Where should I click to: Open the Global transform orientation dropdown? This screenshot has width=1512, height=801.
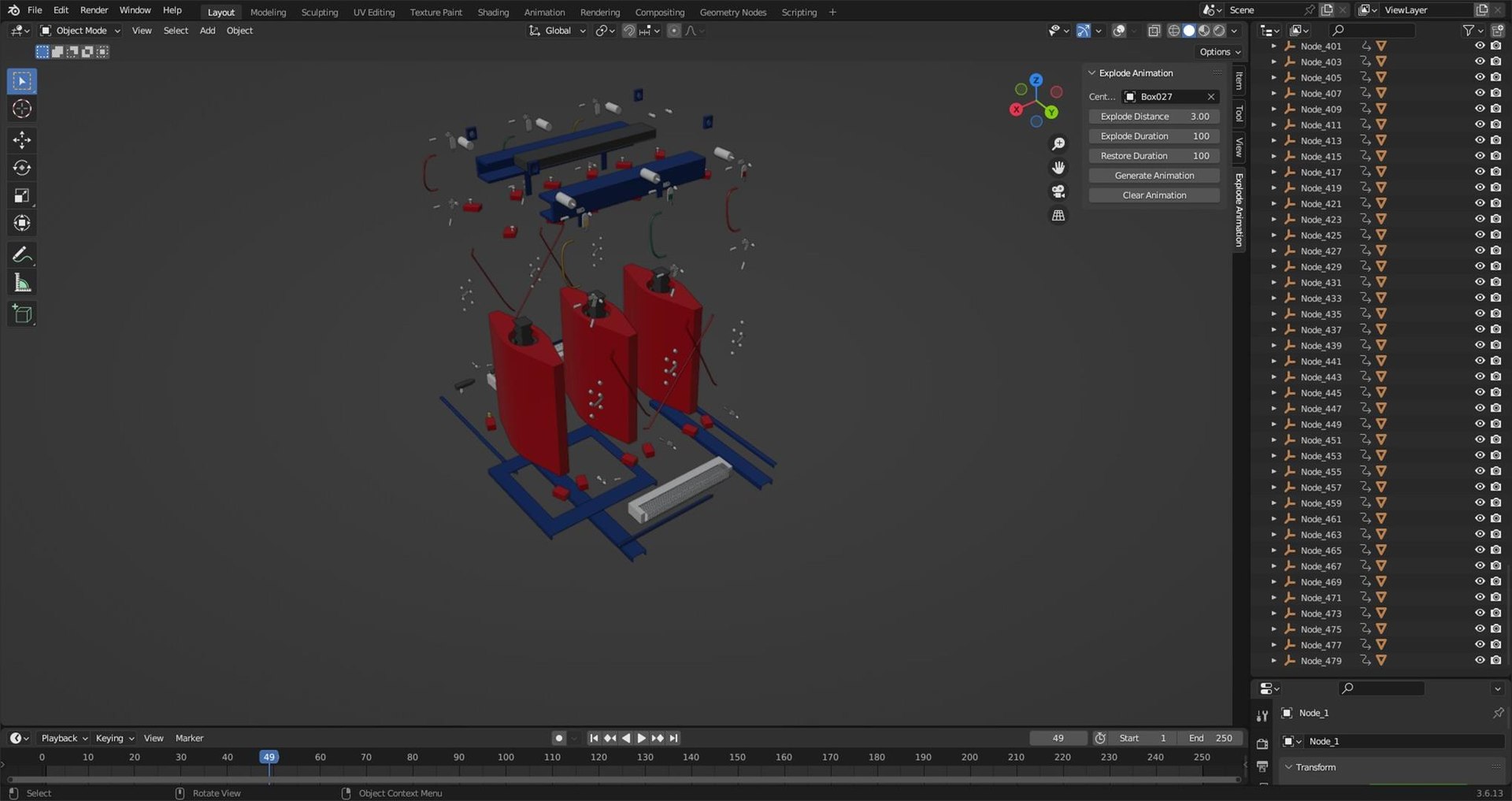558,31
